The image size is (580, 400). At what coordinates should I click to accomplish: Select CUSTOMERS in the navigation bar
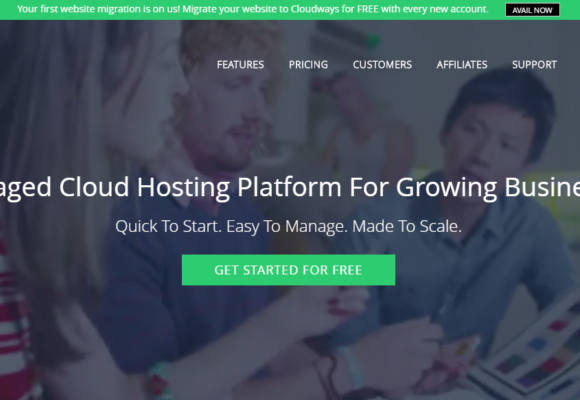point(382,65)
